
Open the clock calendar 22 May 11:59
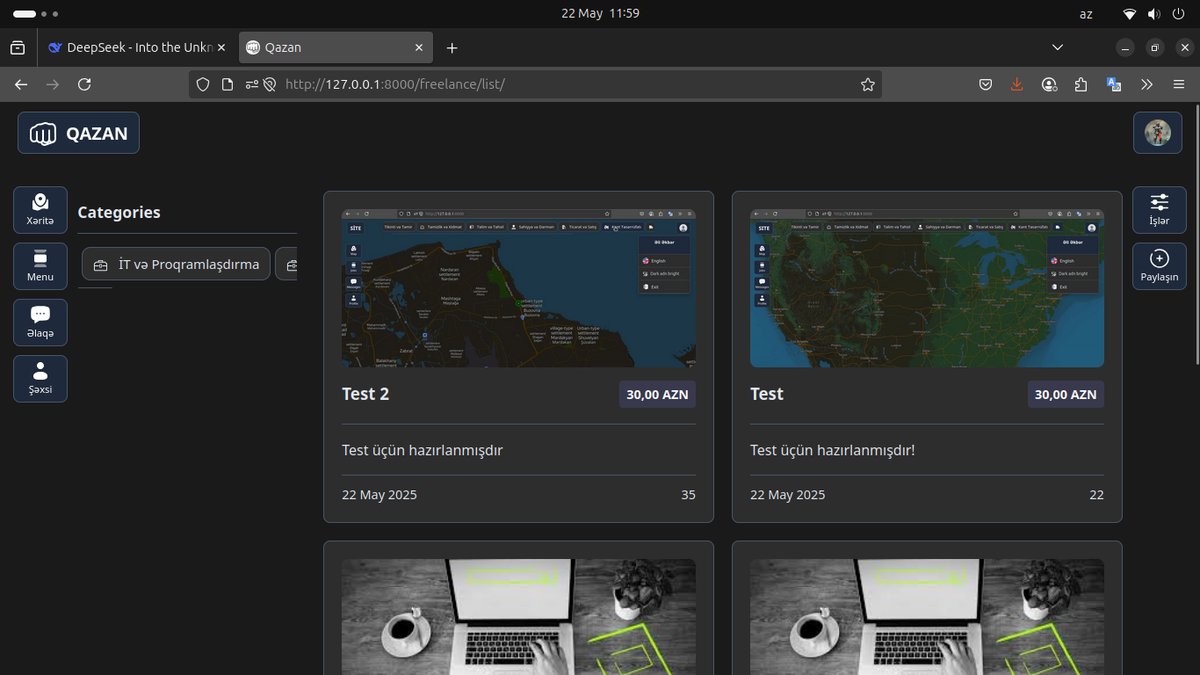[600, 13]
